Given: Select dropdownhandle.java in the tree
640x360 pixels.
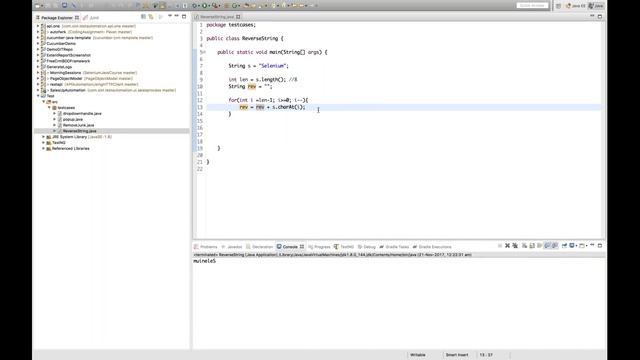Looking at the screenshot, I should click(x=82, y=113).
